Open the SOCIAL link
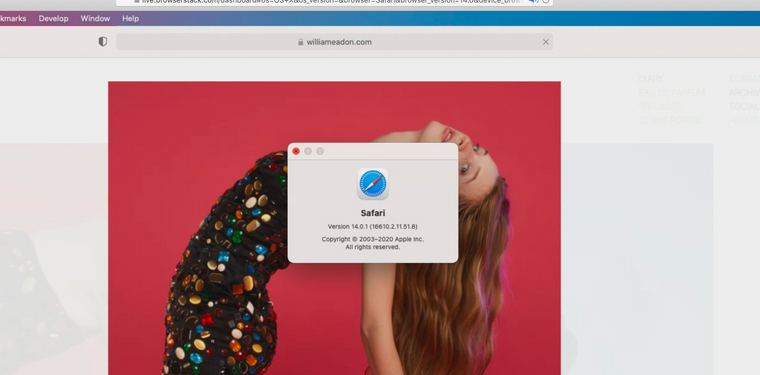760x375 pixels. (x=744, y=106)
